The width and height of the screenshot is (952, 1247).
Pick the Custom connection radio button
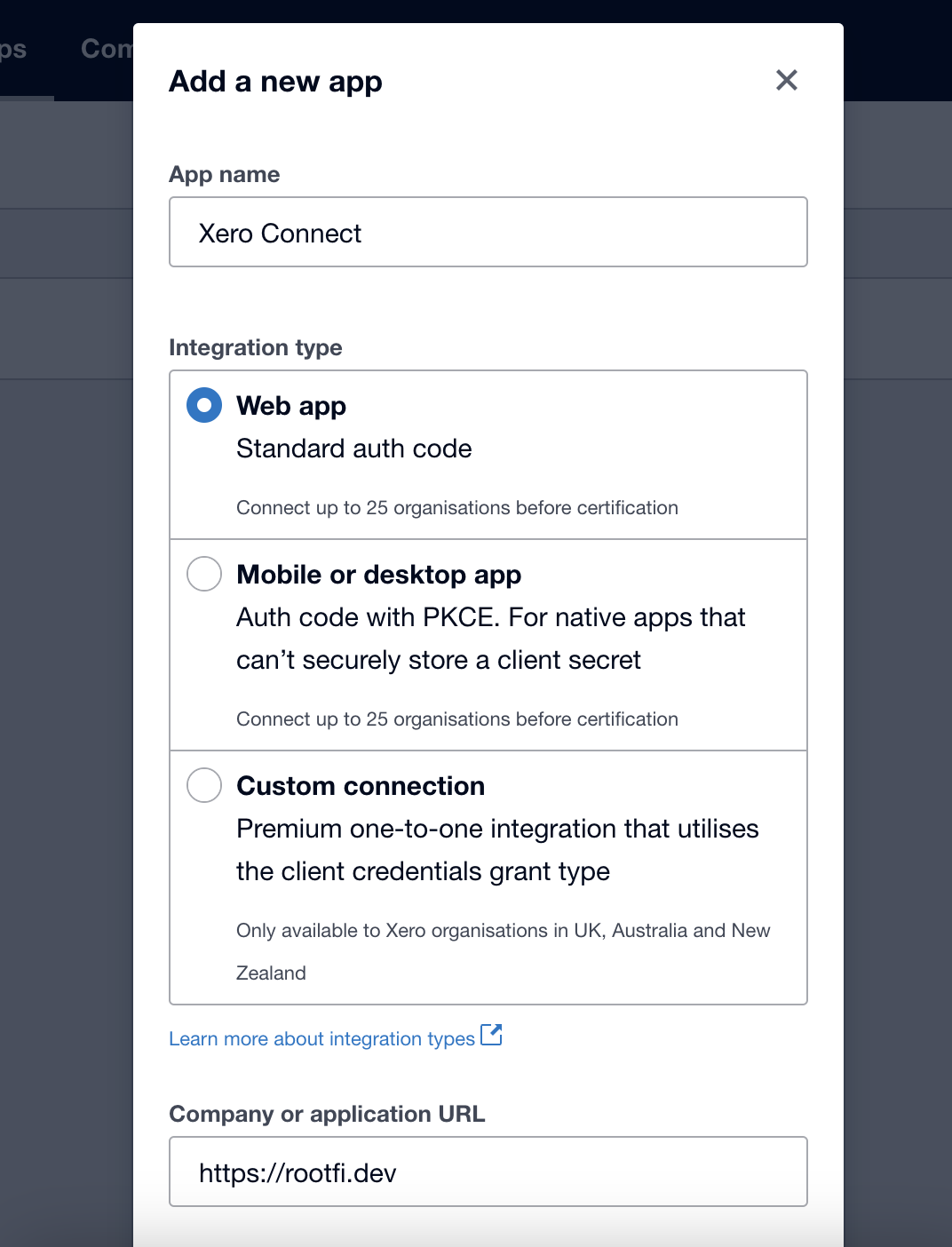204,785
